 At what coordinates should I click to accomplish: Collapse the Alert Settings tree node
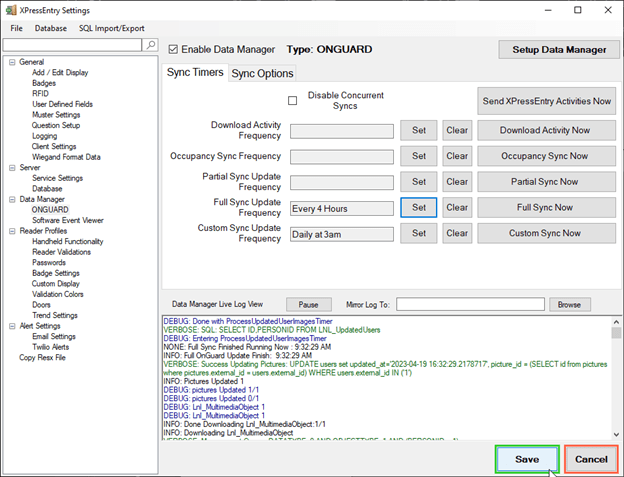11,325
